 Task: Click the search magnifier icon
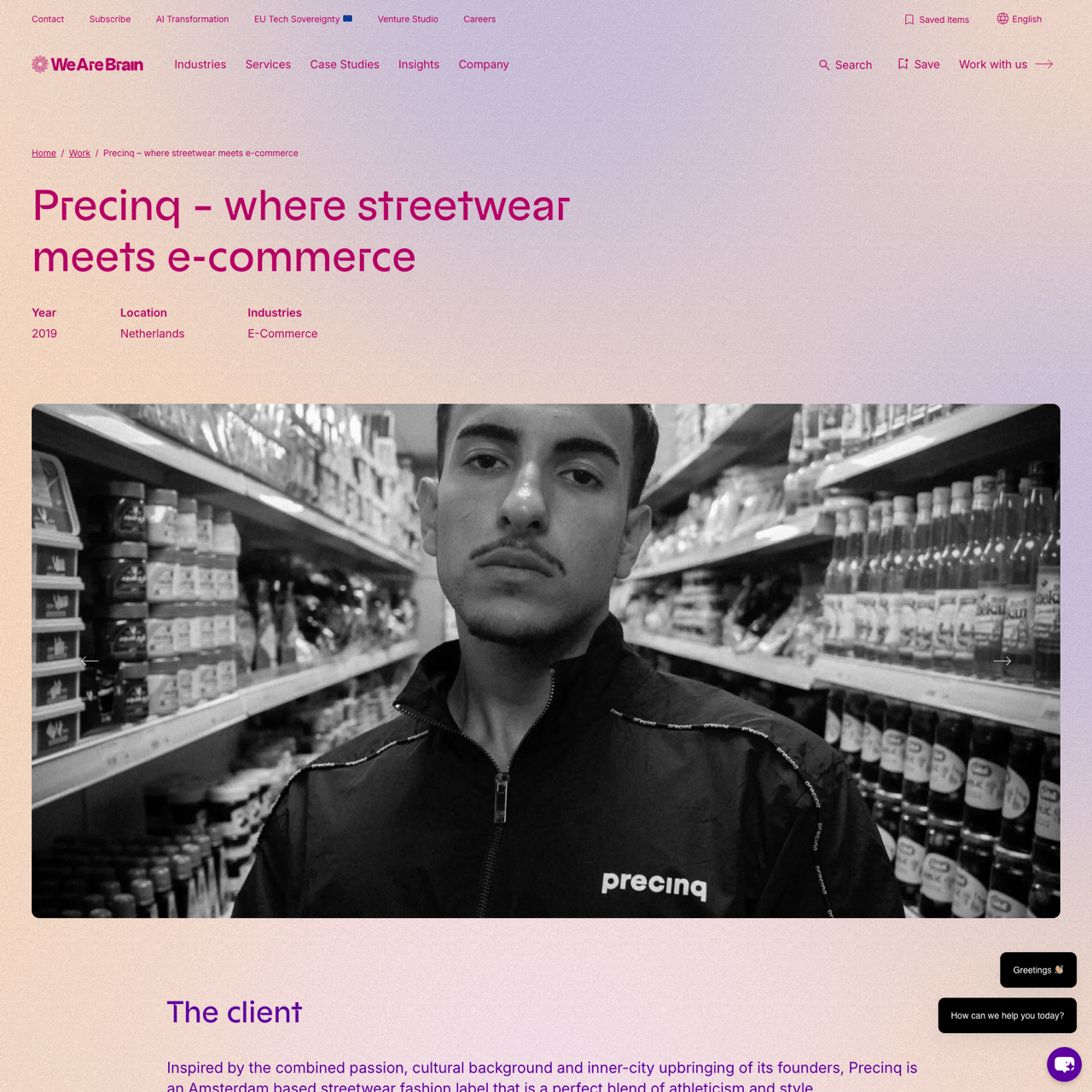[x=824, y=65]
